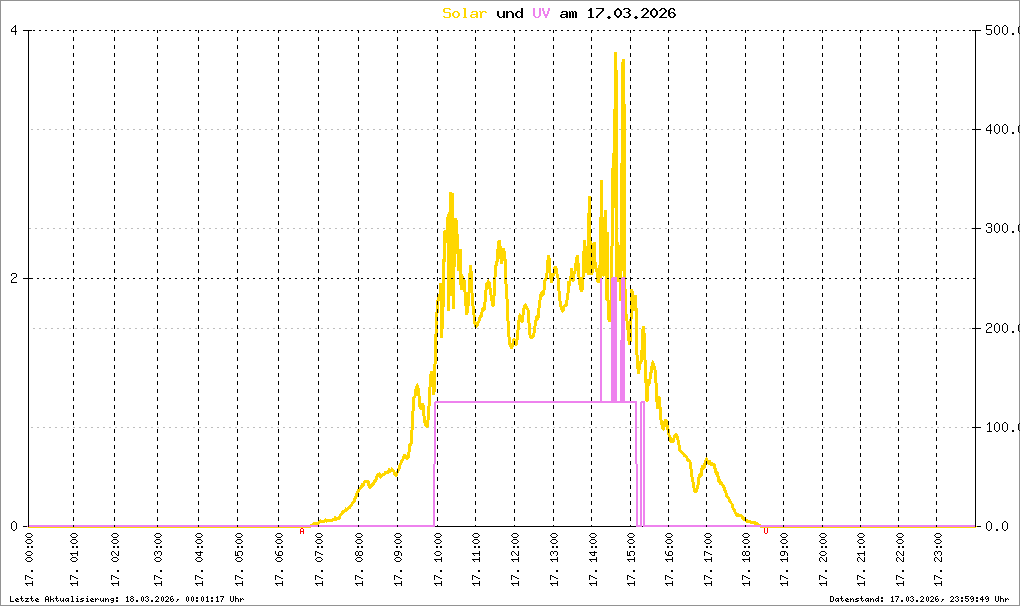Click the time axis label '17. 10:00'

(438, 559)
